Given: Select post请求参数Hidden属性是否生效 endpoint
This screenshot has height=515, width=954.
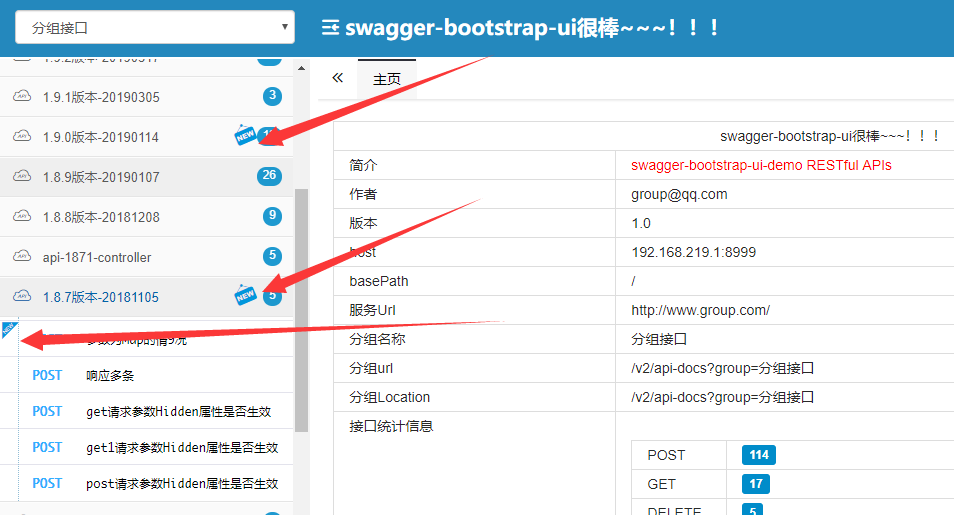Looking at the screenshot, I should pos(182,484).
